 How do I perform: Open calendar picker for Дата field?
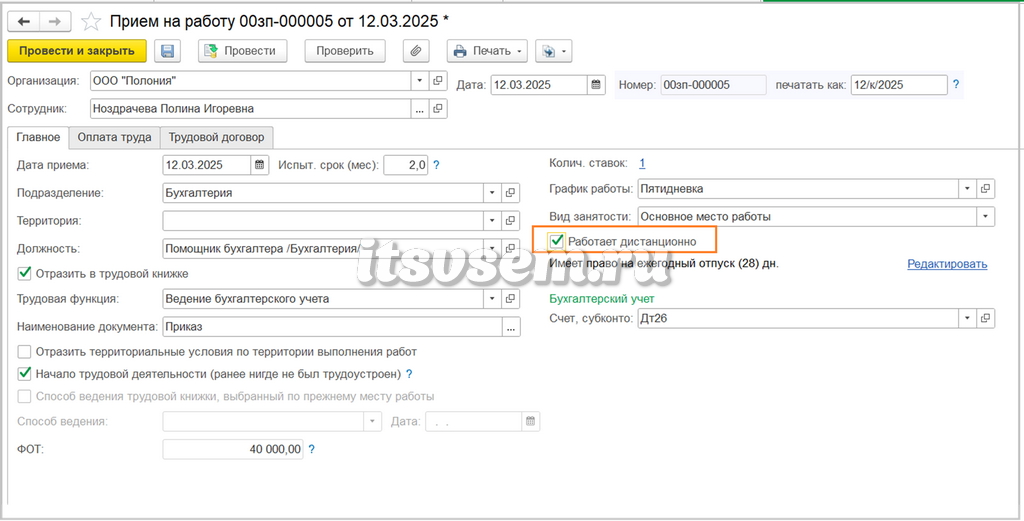coord(596,85)
